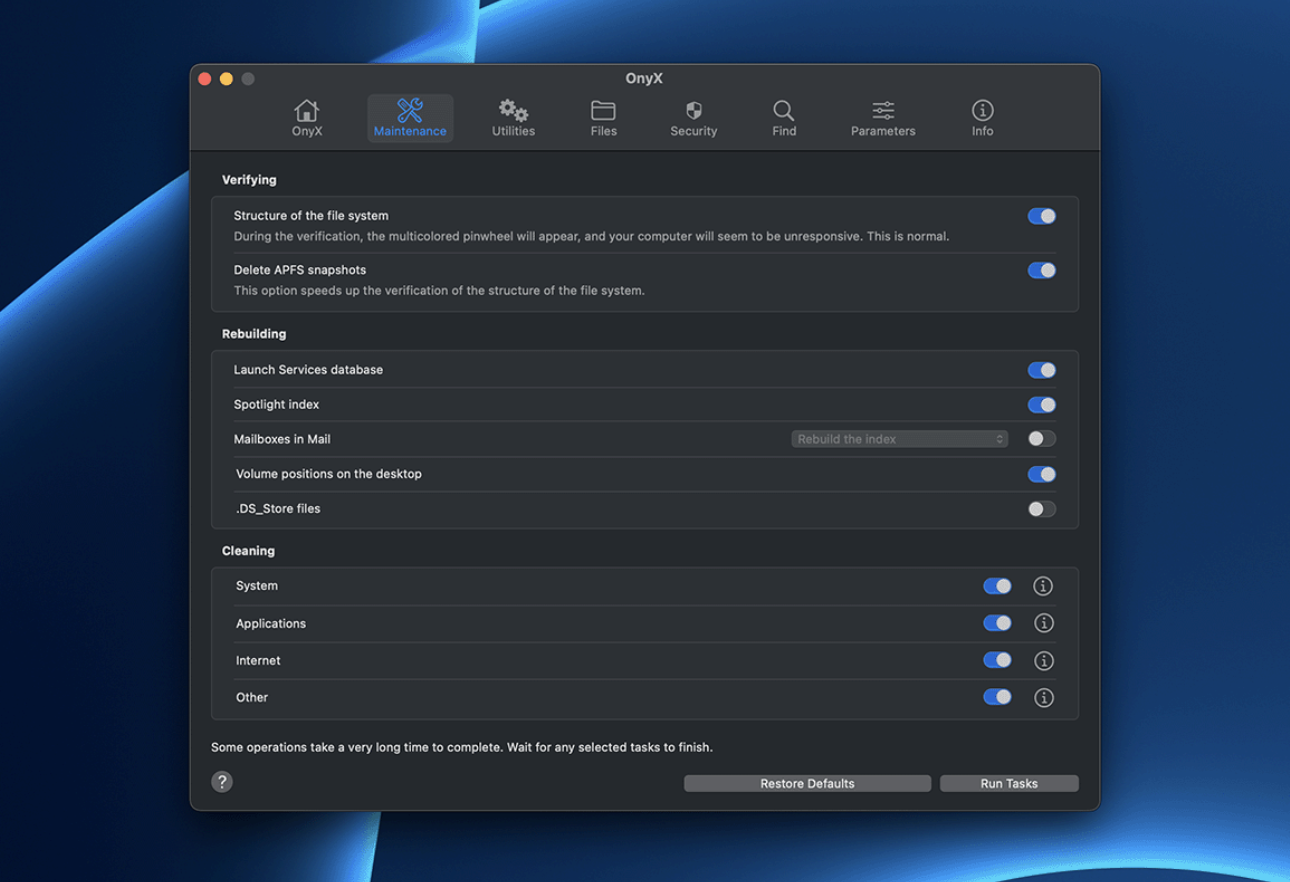Click the info icon beside System
Screen dimensions: 1290x882
coord(1043,586)
